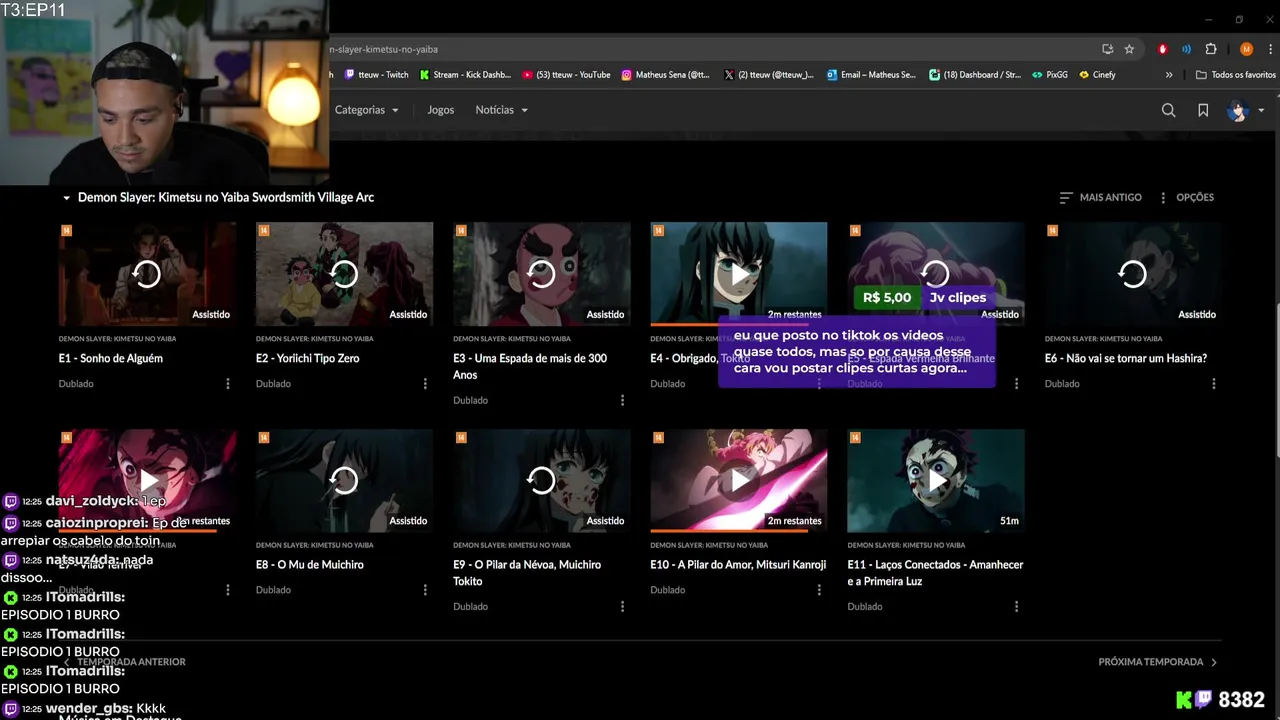This screenshot has height=720, width=1280.
Task: Play episode E4 Obrigado, Tokito
Action: coord(738,273)
